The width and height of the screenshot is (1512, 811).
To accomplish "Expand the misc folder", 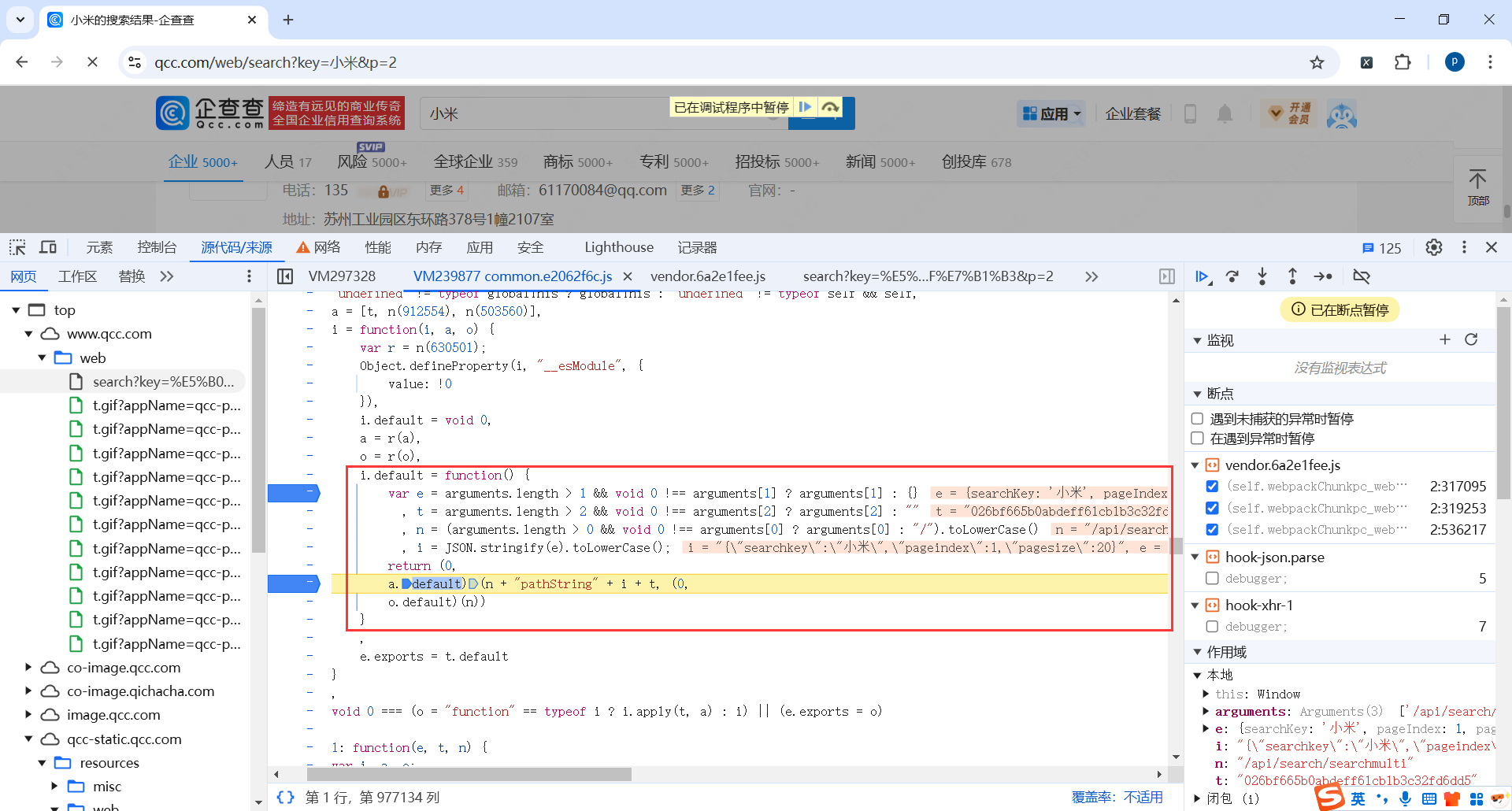I will click(x=54, y=787).
